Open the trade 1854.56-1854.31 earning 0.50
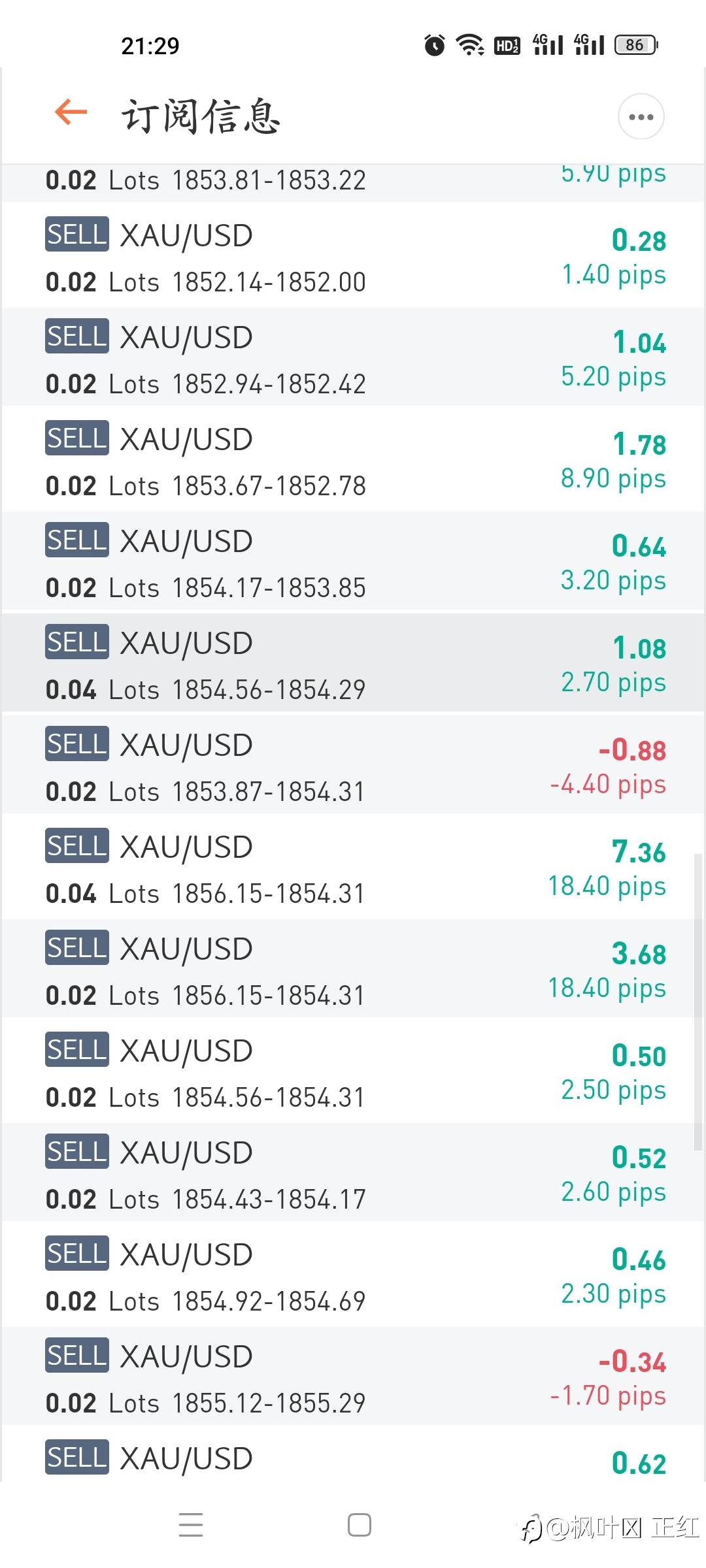Image resolution: width=706 pixels, height=1568 pixels. click(x=353, y=1072)
